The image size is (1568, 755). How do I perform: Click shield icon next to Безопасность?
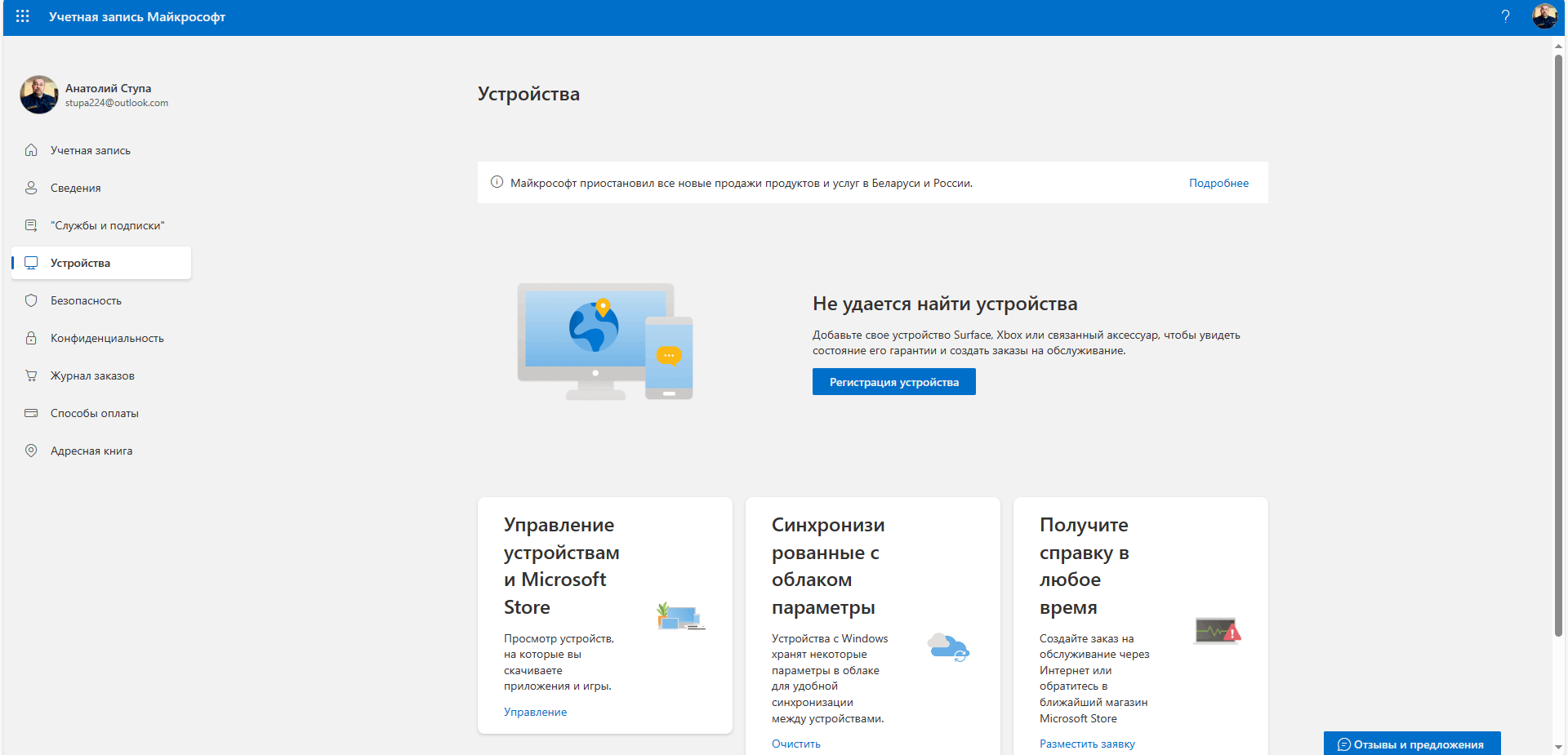coord(31,300)
